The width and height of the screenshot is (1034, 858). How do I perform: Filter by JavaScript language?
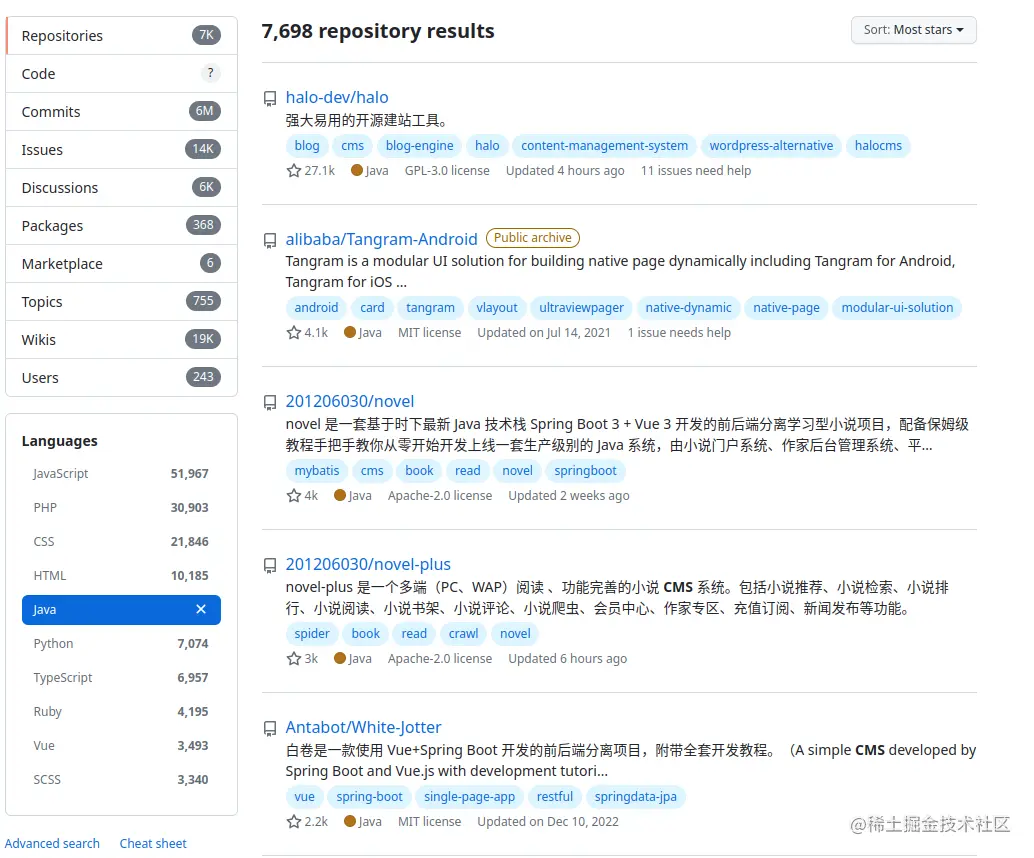[x=121, y=474]
